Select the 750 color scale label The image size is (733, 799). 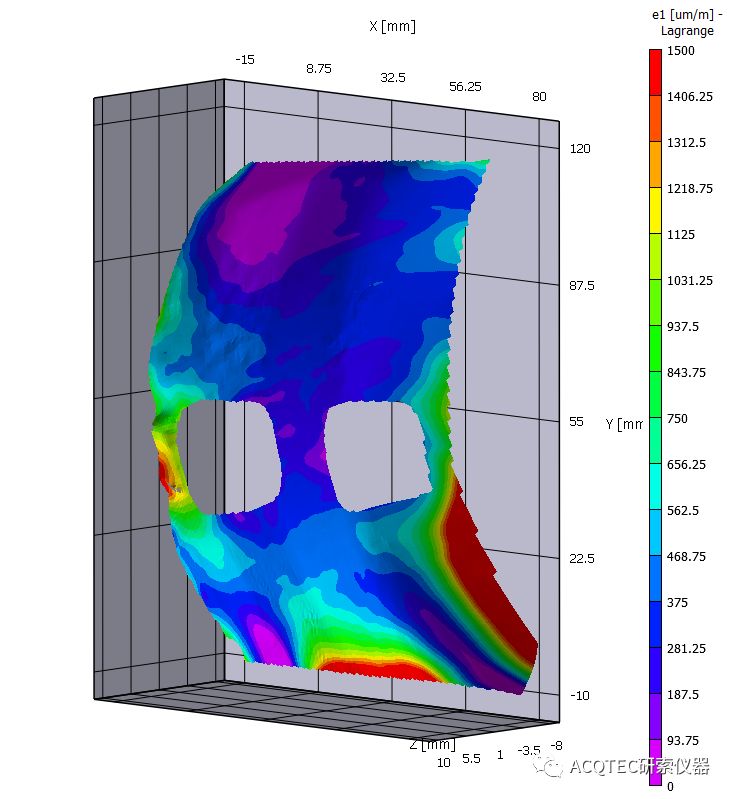[677, 419]
